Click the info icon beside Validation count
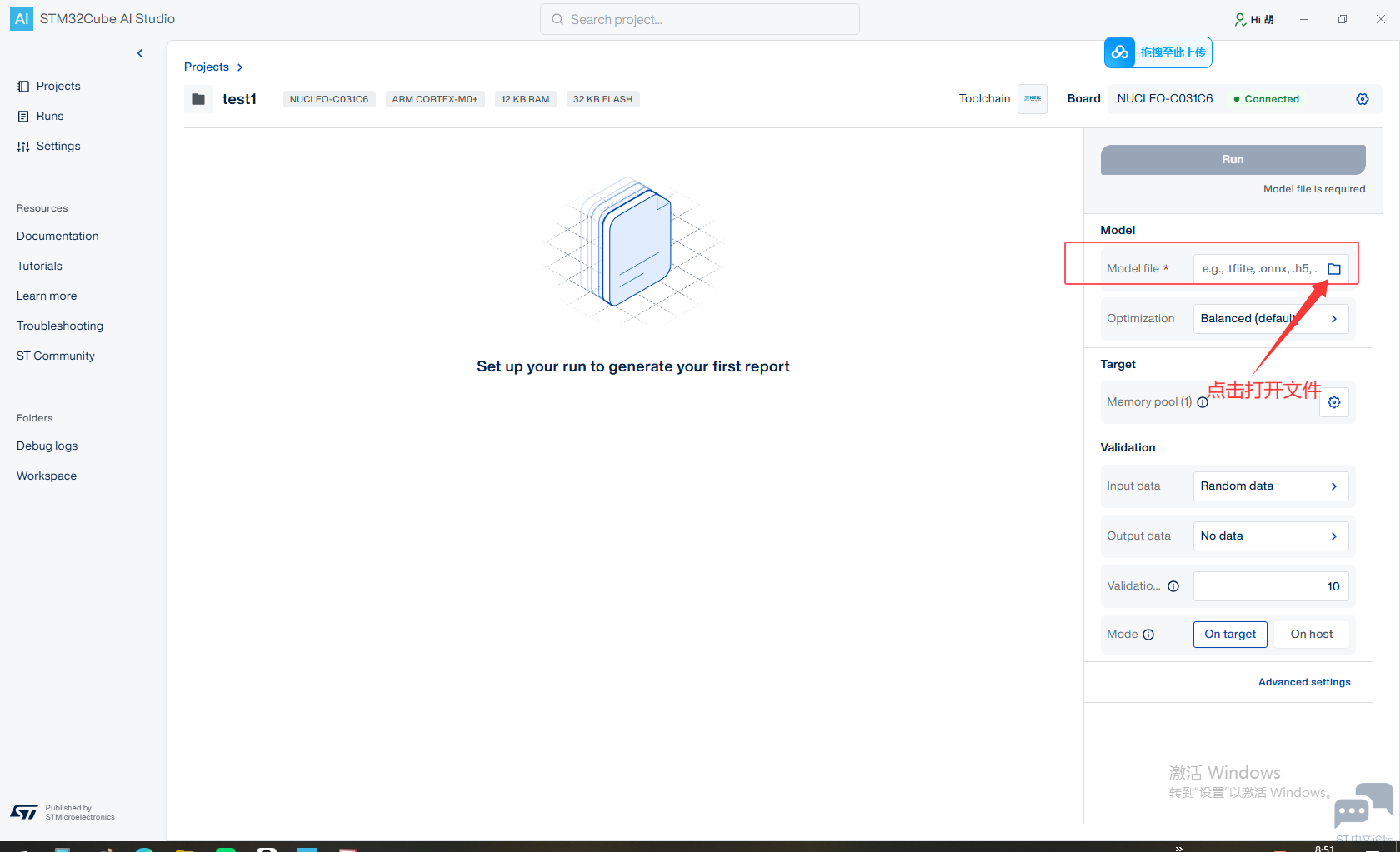The height and width of the screenshot is (852, 1400). pyautogui.click(x=1173, y=586)
